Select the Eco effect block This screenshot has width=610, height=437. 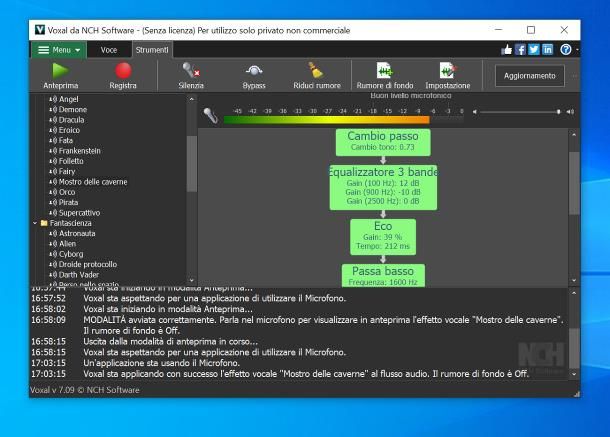[x=383, y=237]
